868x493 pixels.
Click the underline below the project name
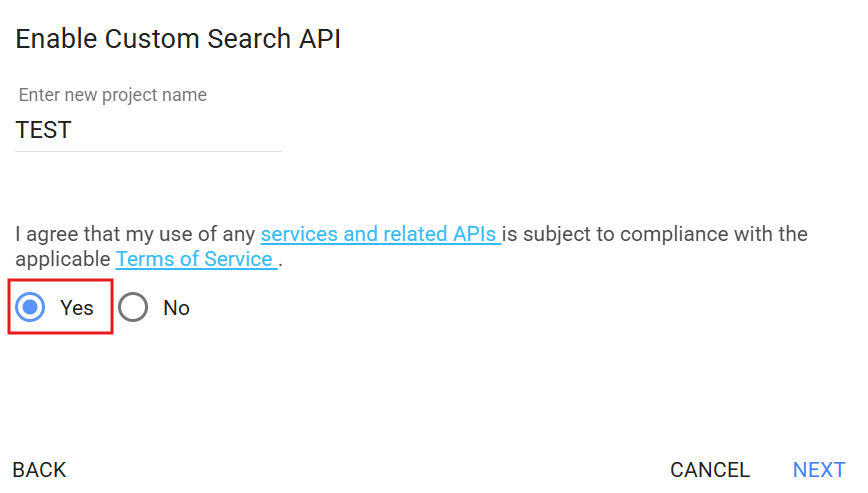[x=148, y=151]
